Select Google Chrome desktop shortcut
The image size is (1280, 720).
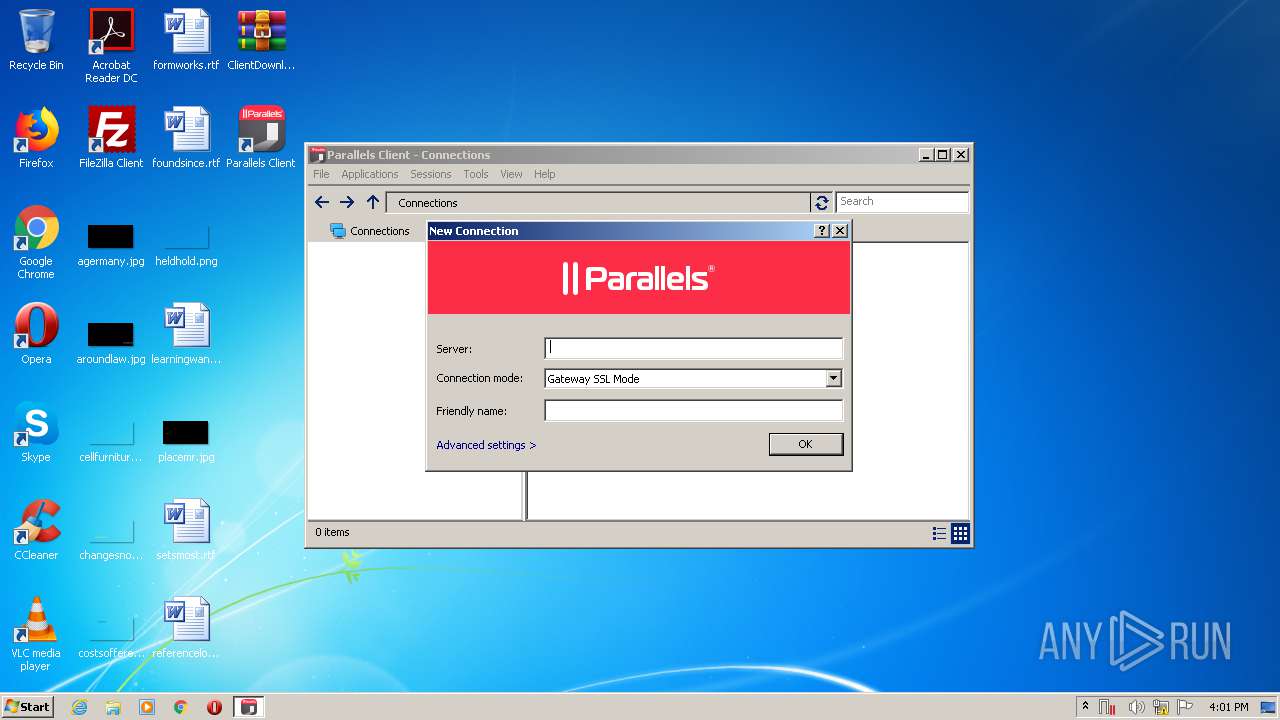pos(36,242)
